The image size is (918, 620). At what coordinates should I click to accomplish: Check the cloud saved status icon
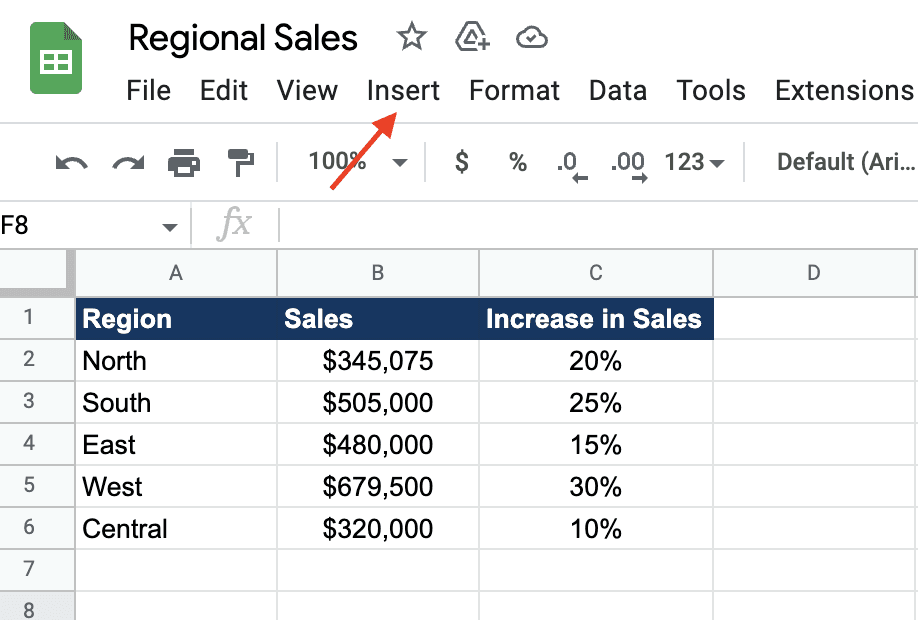(532, 38)
